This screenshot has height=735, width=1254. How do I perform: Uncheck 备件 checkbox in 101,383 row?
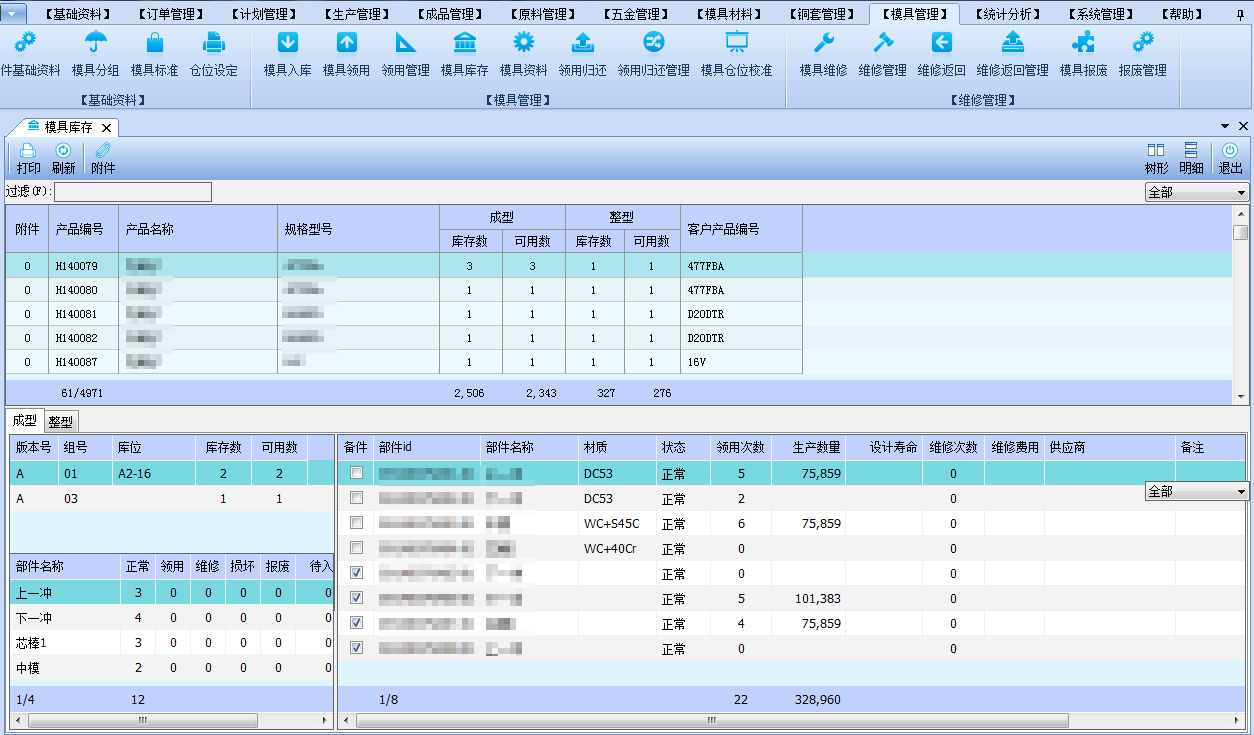click(356, 598)
